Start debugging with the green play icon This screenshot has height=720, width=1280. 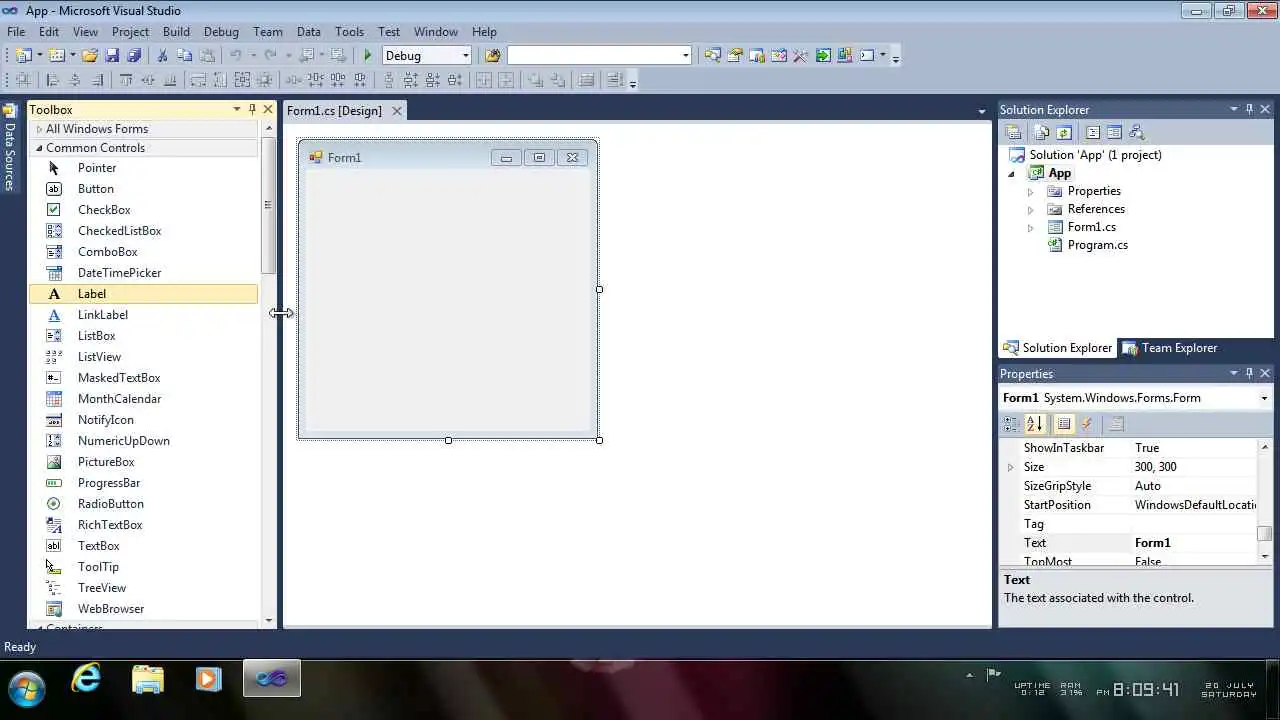point(368,55)
